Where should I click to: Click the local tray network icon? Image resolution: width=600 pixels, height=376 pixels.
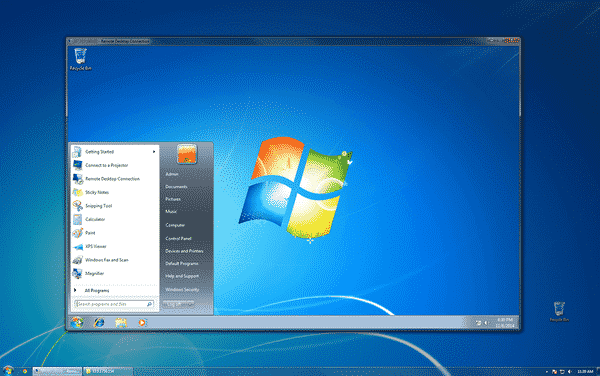pos(562,371)
